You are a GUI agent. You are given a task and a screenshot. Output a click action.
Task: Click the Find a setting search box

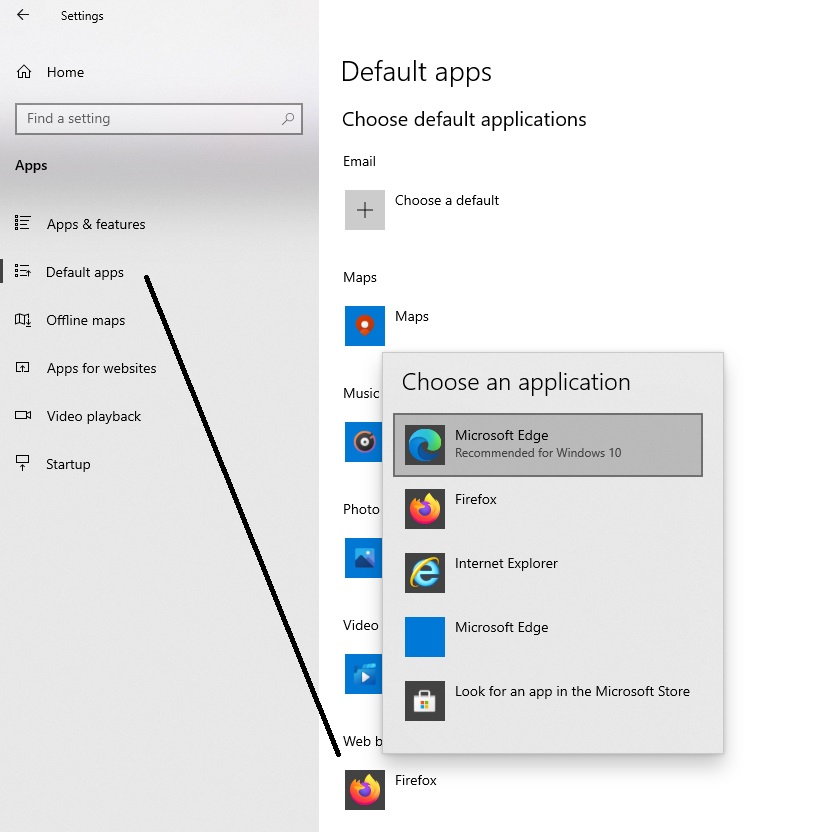(159, 118)
